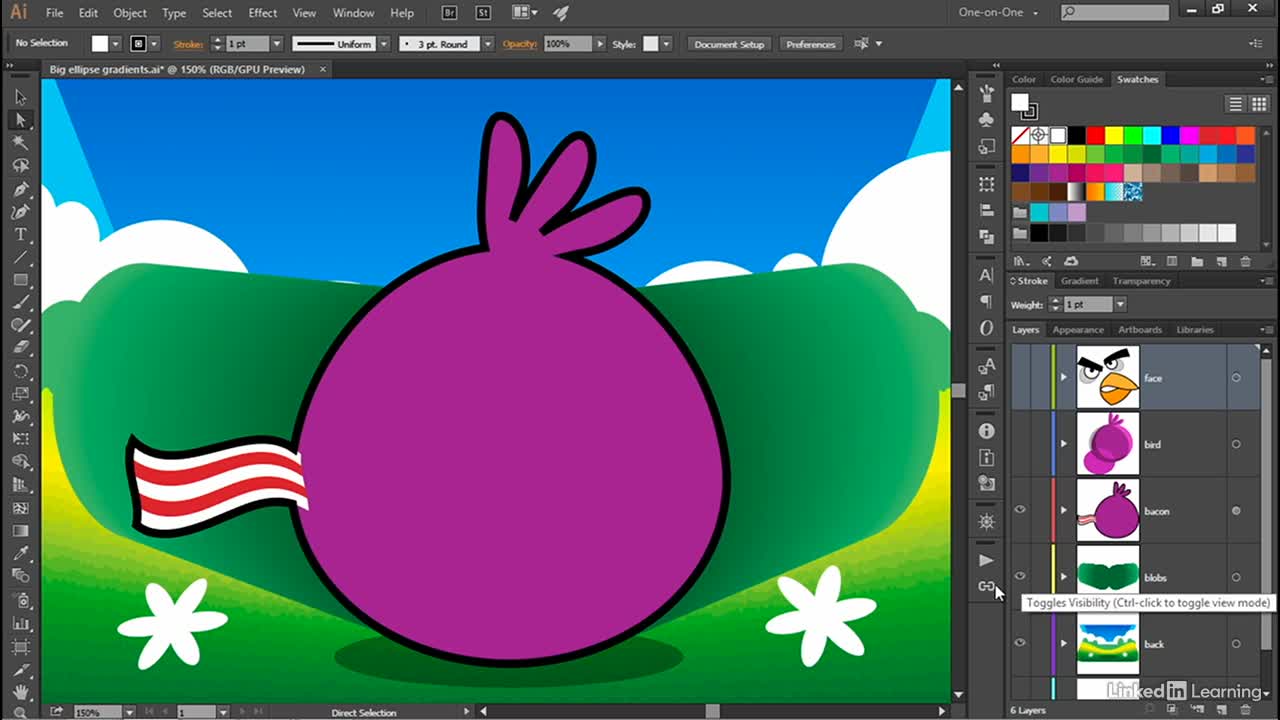
Task: Switch swatches to list view
Action: pos(1236,104)
